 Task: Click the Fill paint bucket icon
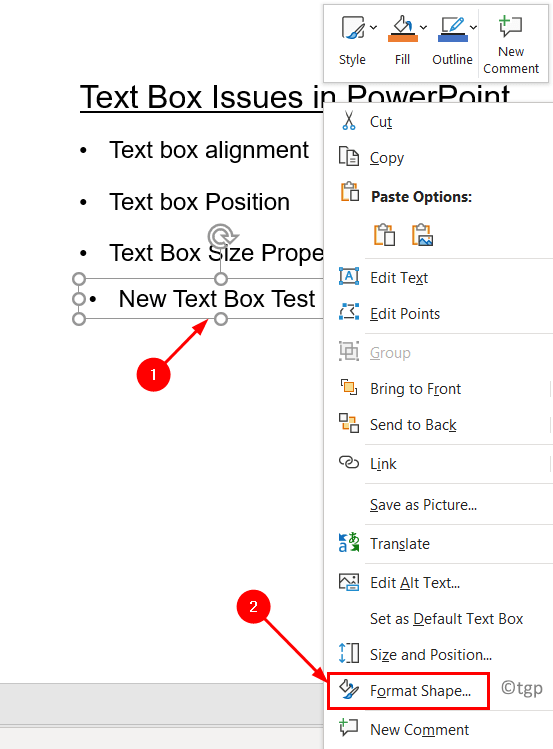pyautogui.click(x=402, y=24)
